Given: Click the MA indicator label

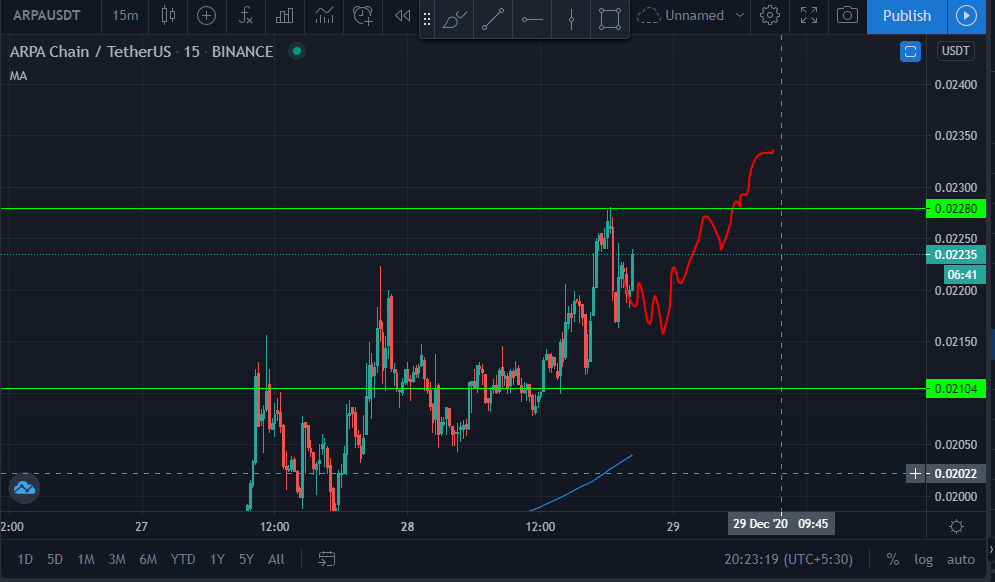Looking at the screenshot, I should (18, 76).
